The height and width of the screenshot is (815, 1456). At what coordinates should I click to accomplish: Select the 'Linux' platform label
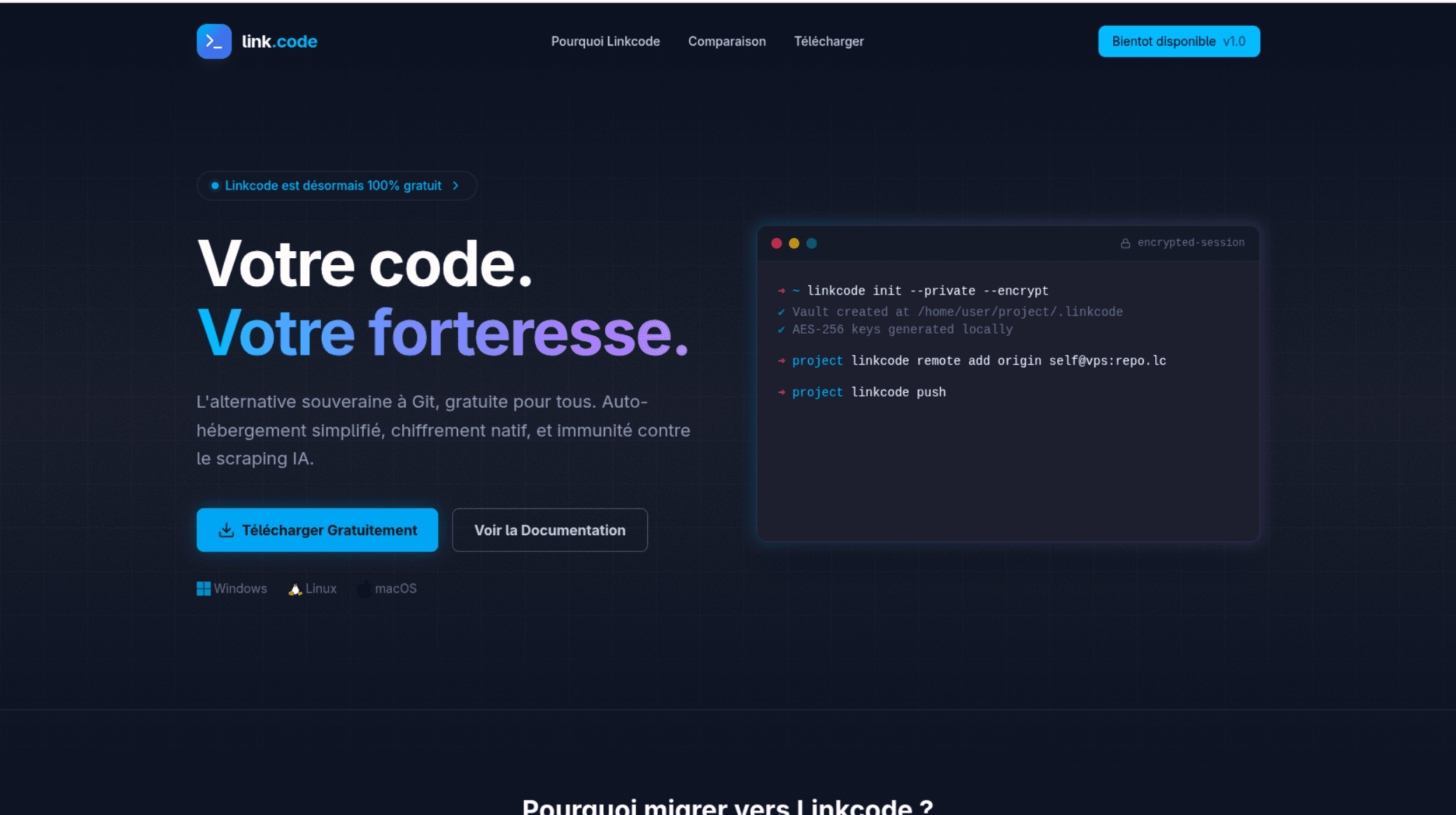tap(320, 588)
